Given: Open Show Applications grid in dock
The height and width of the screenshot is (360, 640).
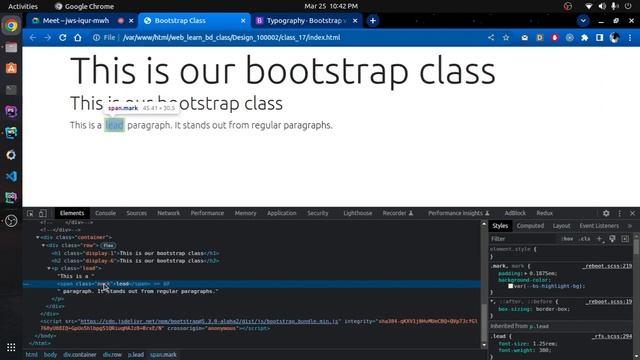Looking at the screenshot, I should (x=11, y=347).
